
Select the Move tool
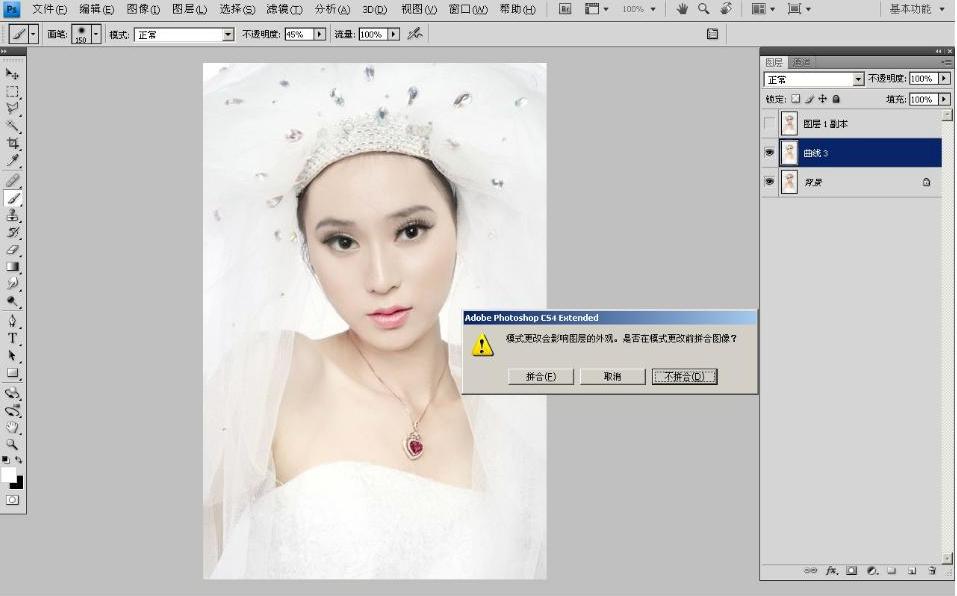[12, 74]
